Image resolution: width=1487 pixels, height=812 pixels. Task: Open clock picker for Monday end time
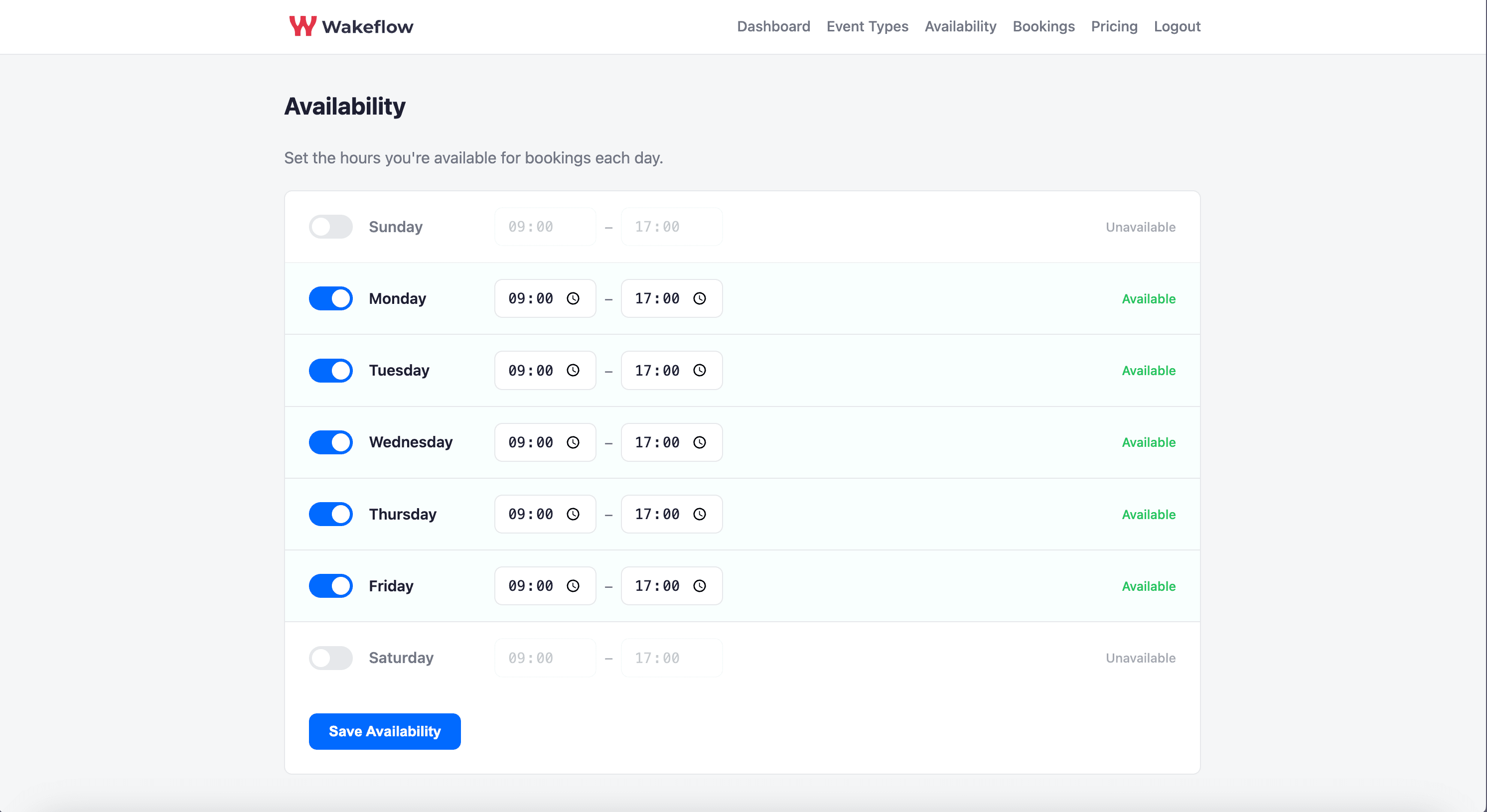[699, 298]
